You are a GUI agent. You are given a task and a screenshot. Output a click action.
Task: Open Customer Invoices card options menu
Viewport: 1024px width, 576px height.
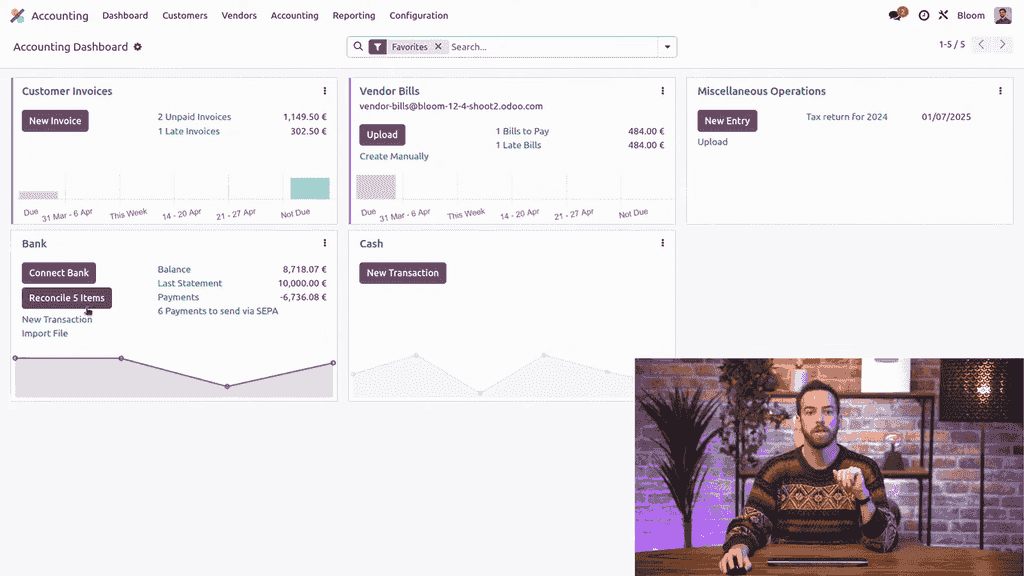(x=325, y=91)
